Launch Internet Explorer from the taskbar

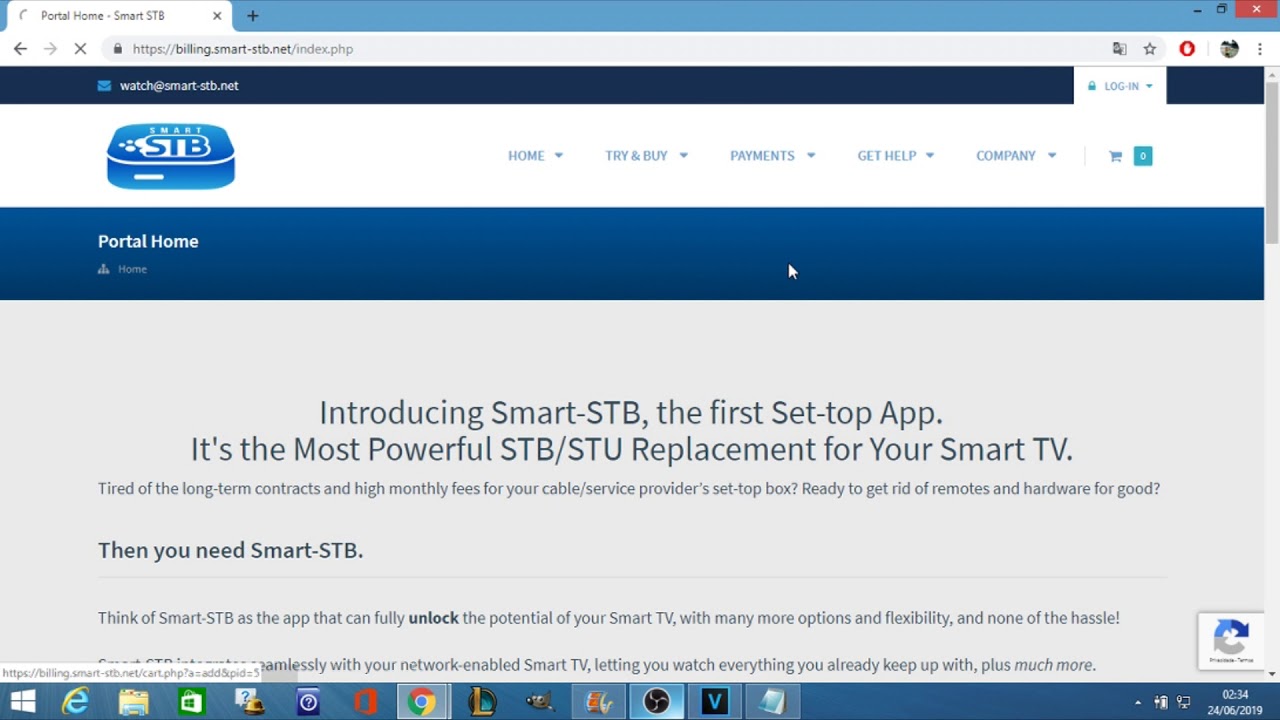(76, 702)
